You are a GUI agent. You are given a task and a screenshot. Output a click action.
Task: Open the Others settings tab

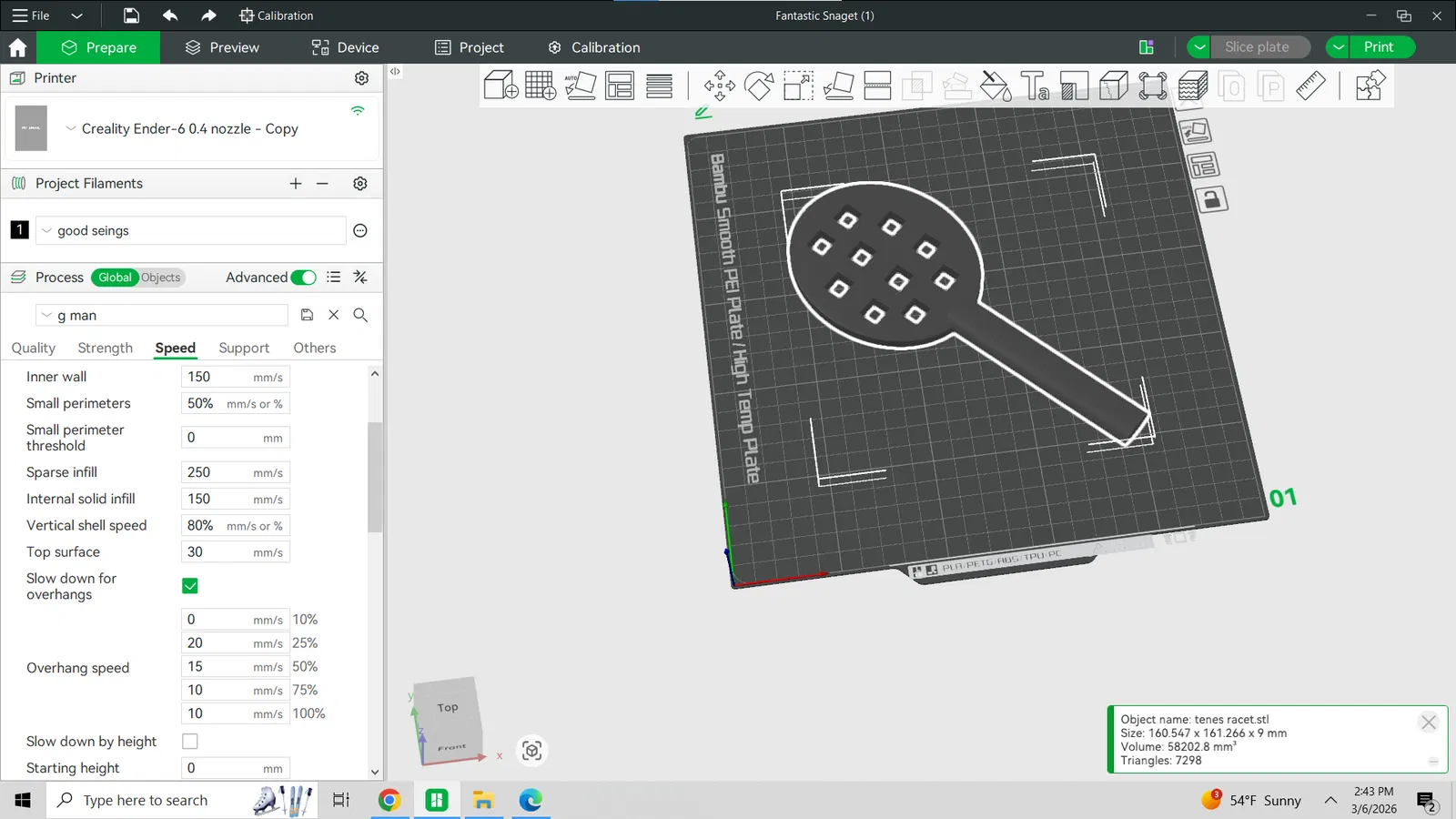(x=315, y=348)
